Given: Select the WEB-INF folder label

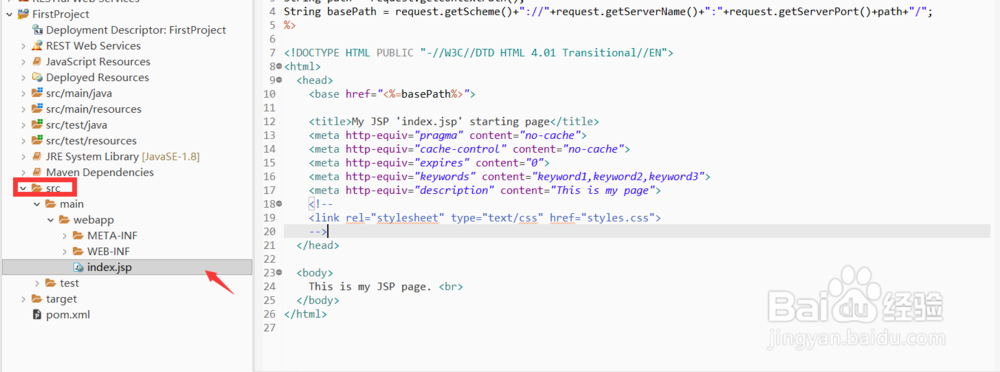Looking at the screenshot, I should click(109, 251).
